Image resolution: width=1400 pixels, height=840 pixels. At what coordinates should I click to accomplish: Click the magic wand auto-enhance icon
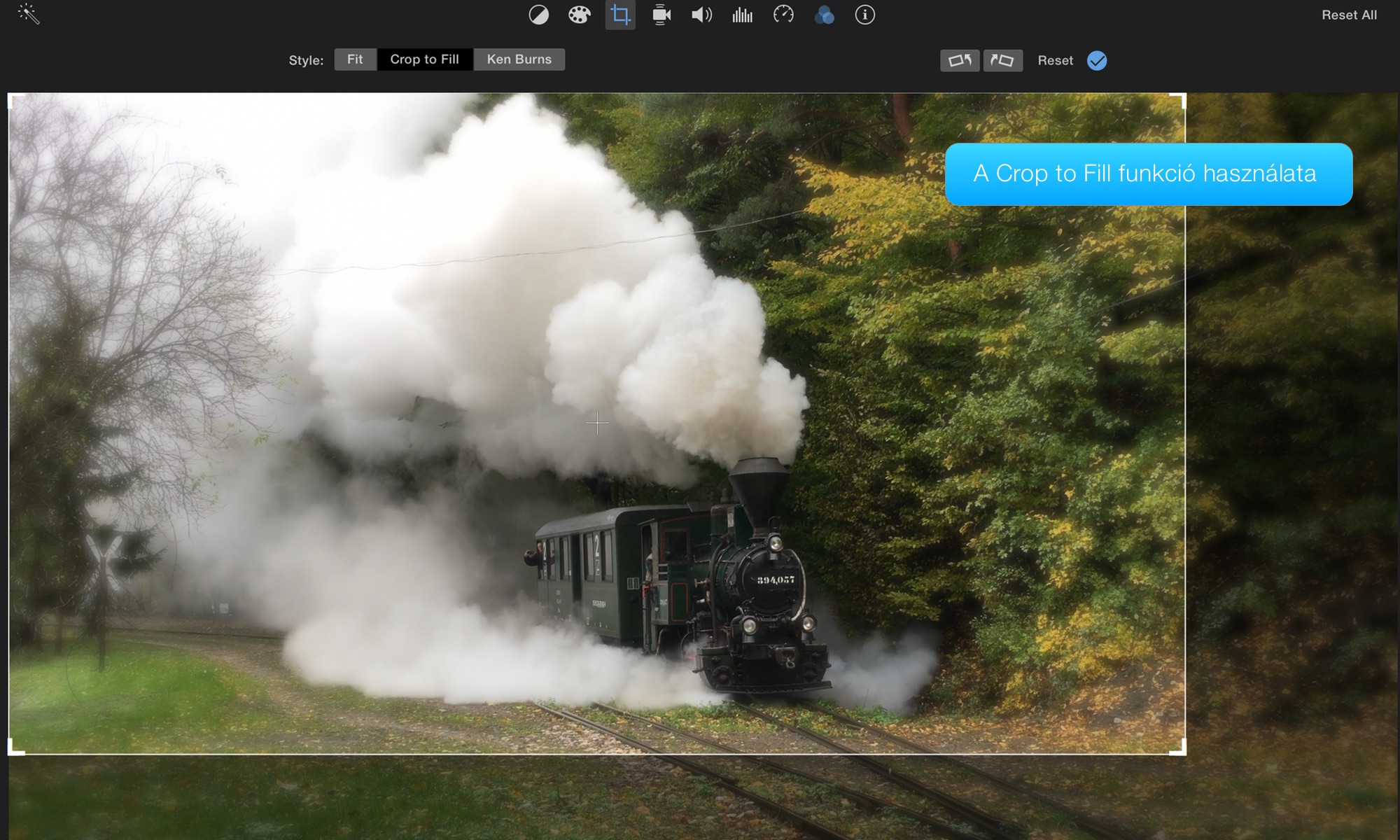[x=29, y=14]
